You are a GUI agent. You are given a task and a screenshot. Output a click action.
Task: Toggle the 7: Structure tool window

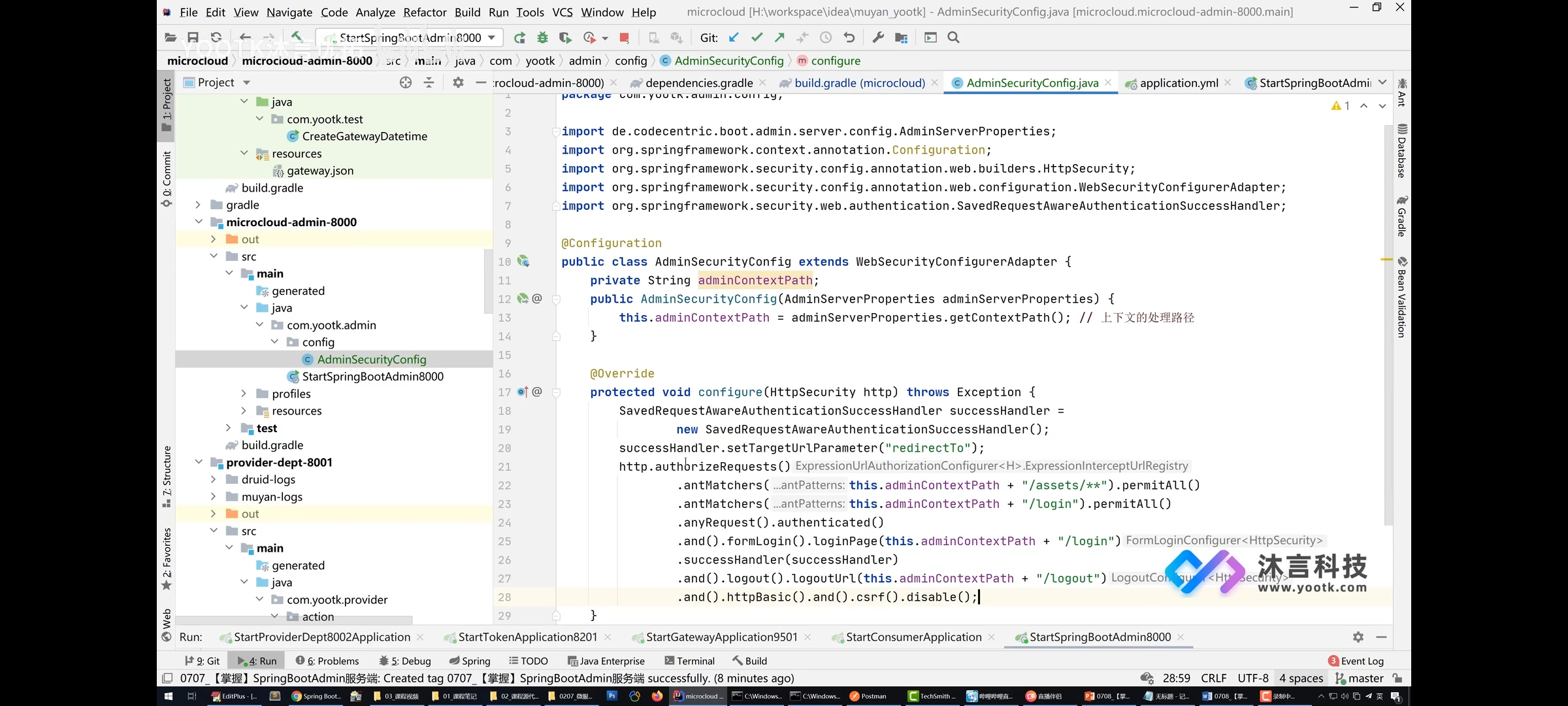167,477
